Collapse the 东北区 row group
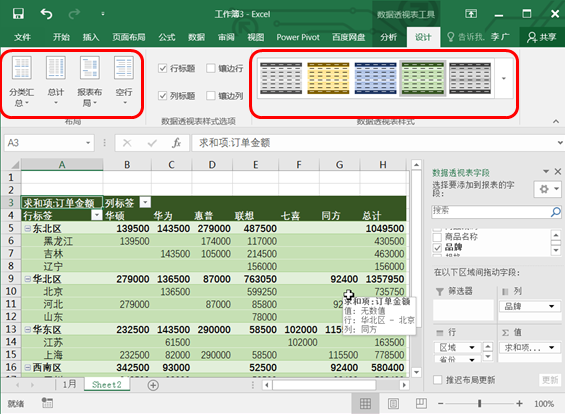The height and width of the screenshot is (414, 565). [27, 229]
